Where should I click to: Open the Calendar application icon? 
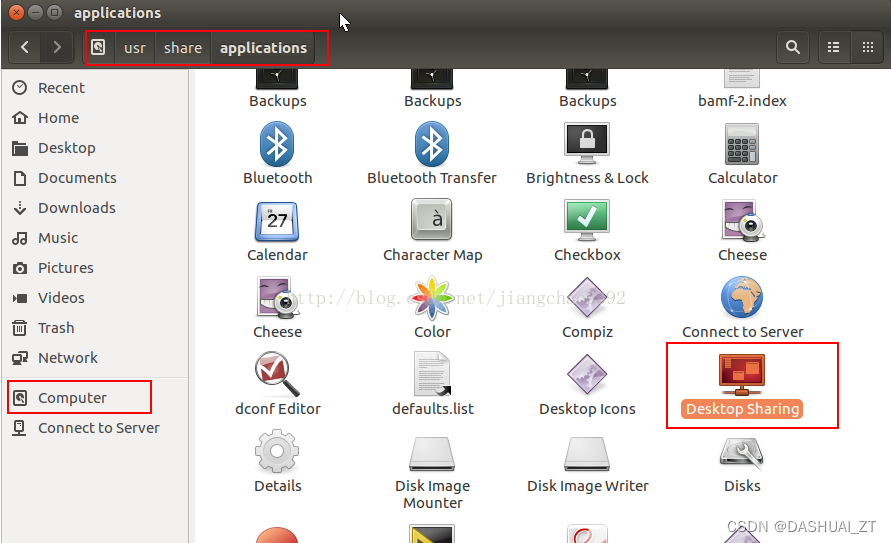coord(277,222)
